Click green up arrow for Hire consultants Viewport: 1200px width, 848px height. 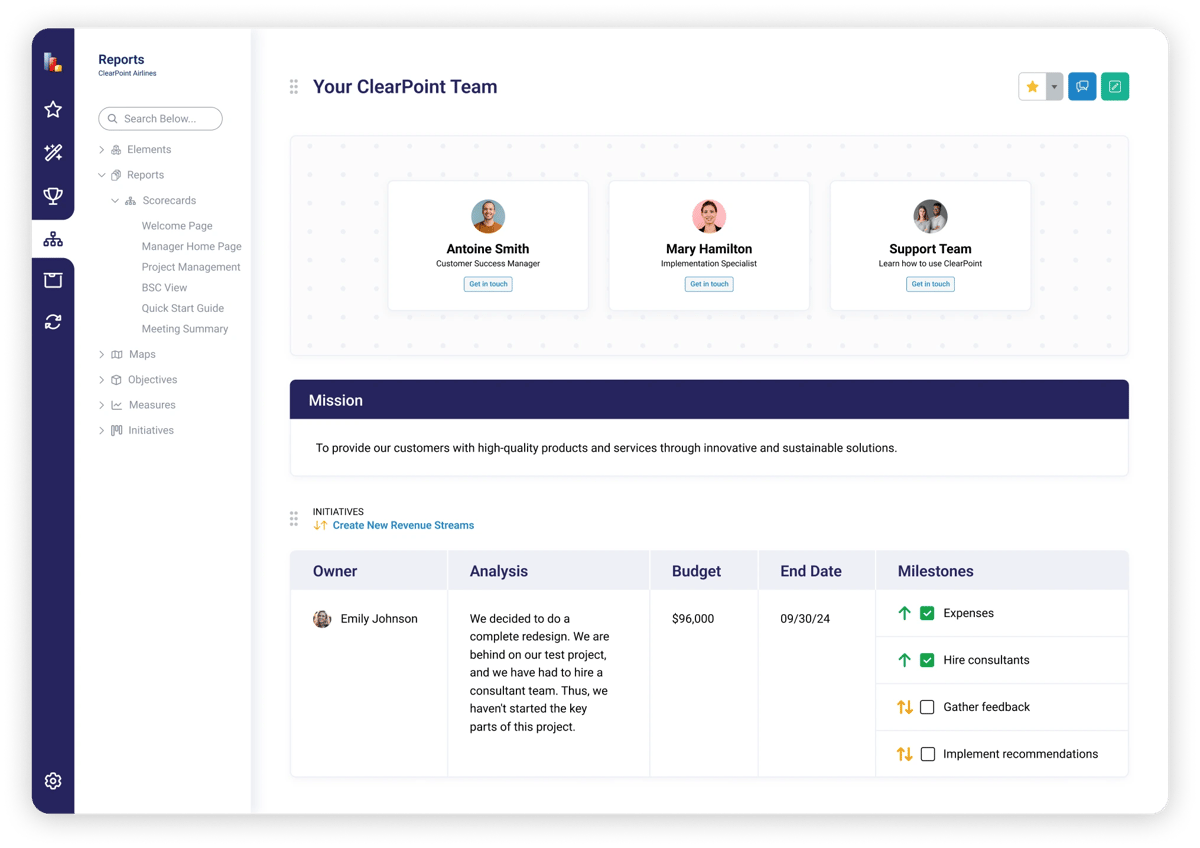904,660
